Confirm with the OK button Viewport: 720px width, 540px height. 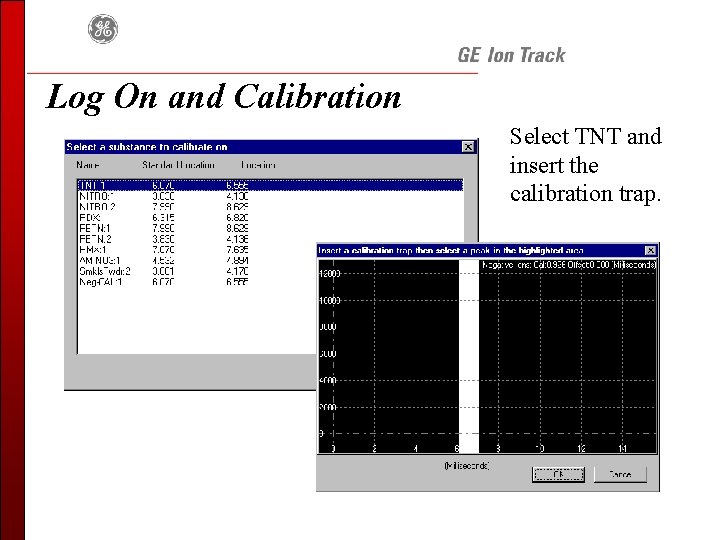pyautogui.click(x=558, y=474)
